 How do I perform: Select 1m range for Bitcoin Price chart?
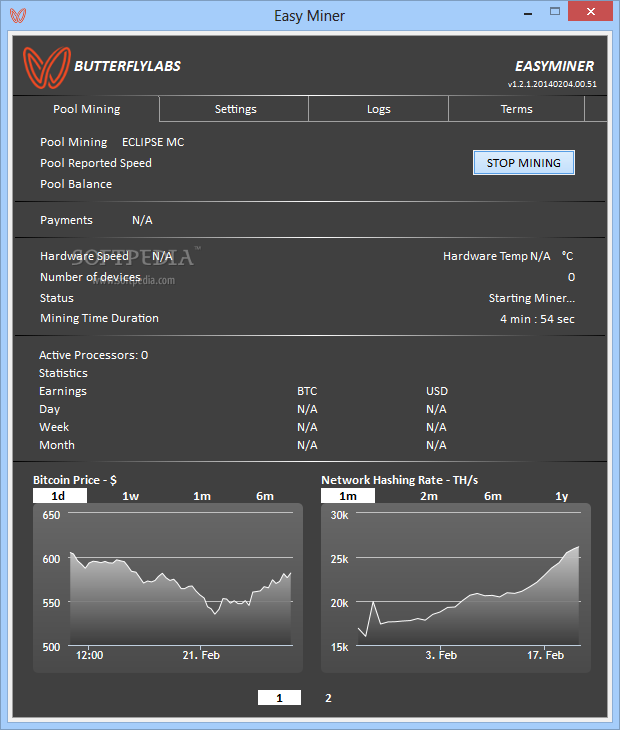coord(202,496)
